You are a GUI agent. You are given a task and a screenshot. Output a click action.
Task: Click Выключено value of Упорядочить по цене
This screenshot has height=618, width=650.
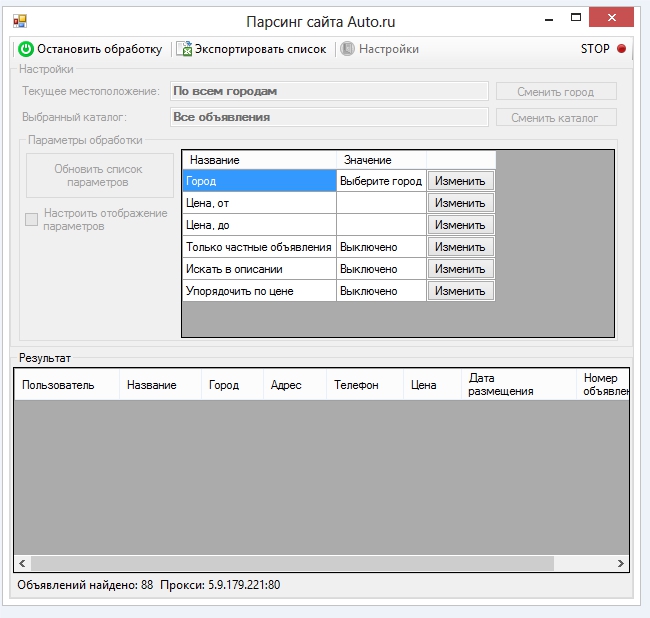click(x=381, y=291)
